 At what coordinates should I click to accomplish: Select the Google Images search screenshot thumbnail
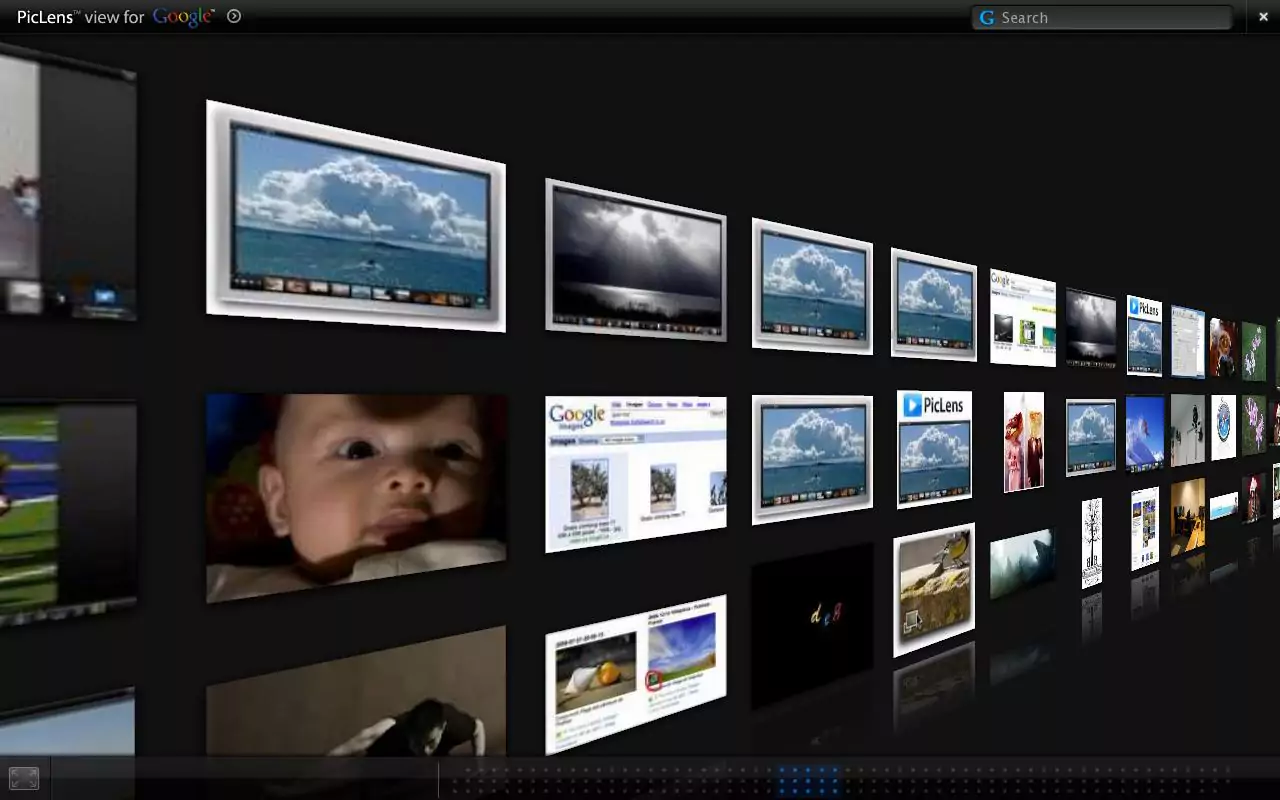click(x=636, y=474)
